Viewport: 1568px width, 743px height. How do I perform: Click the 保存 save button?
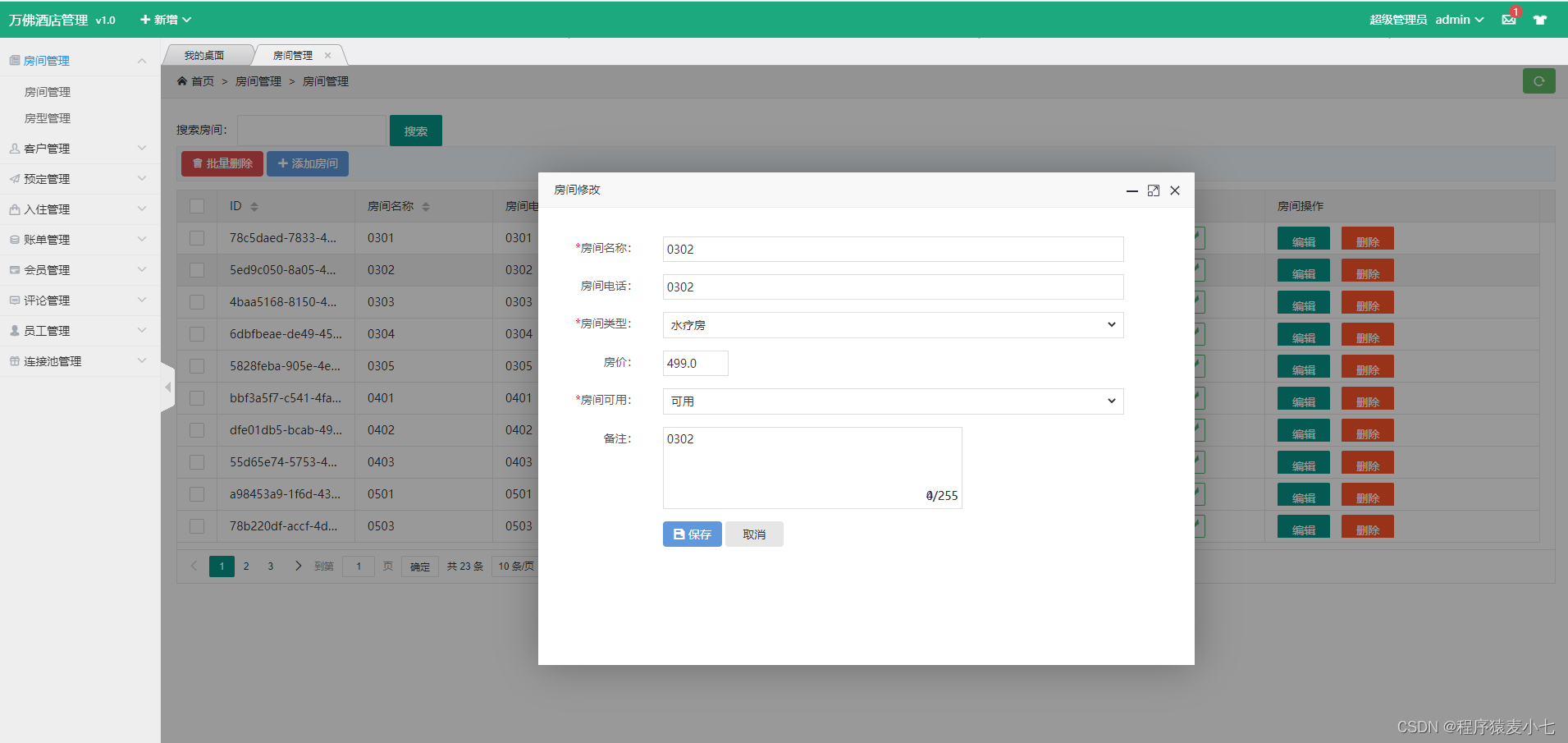coord(693,534)
